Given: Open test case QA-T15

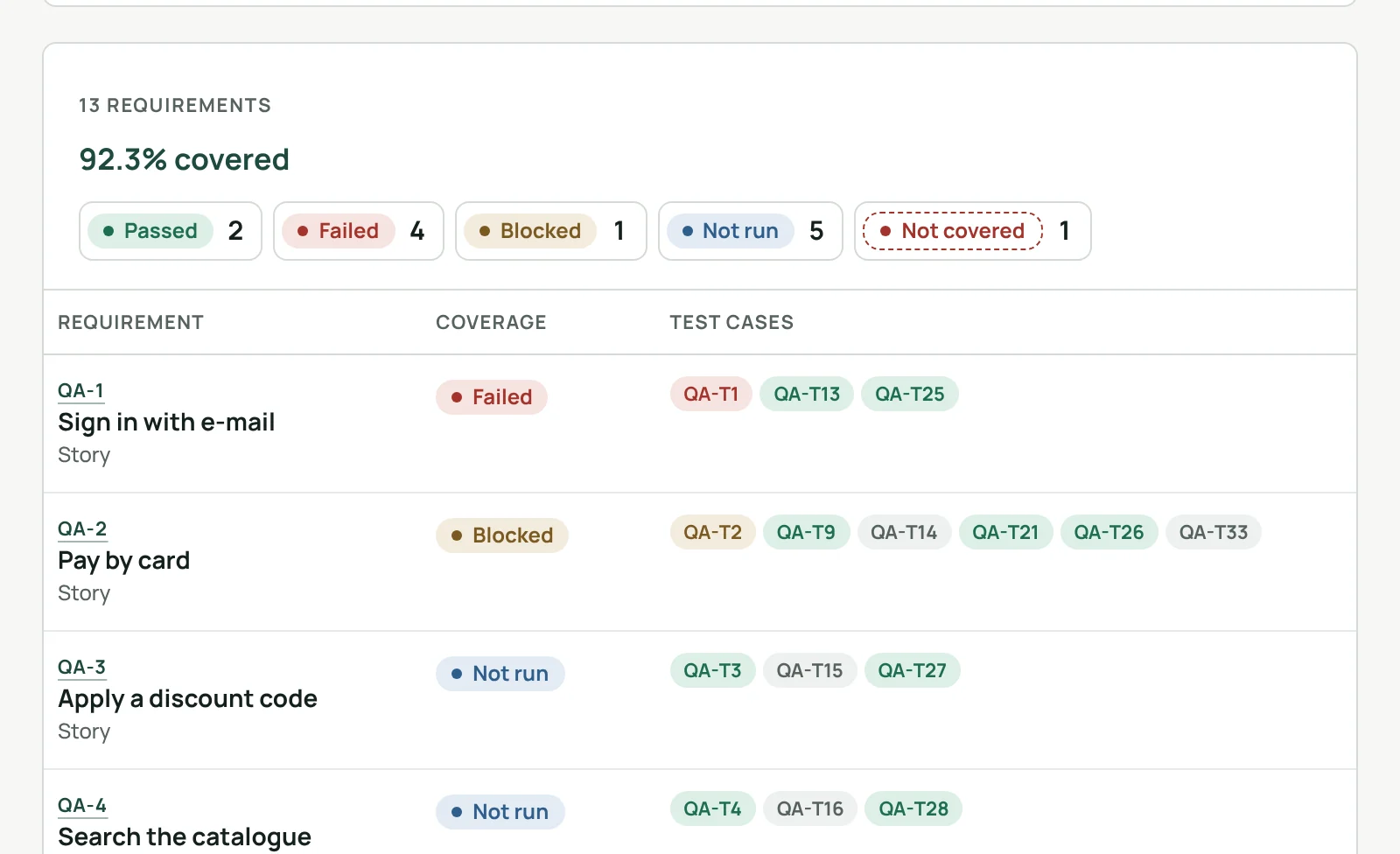Looking at the screenshot, I should 810,670.
